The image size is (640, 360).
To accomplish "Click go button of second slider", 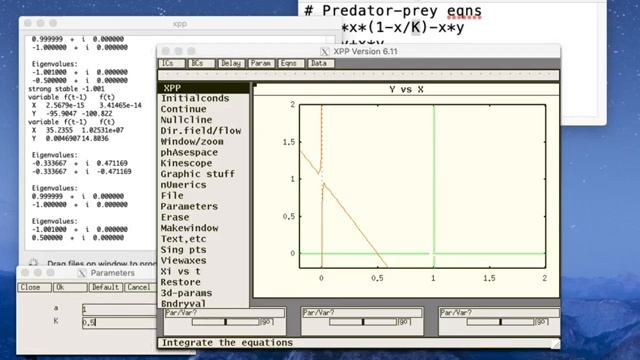I will click(404, 322).
